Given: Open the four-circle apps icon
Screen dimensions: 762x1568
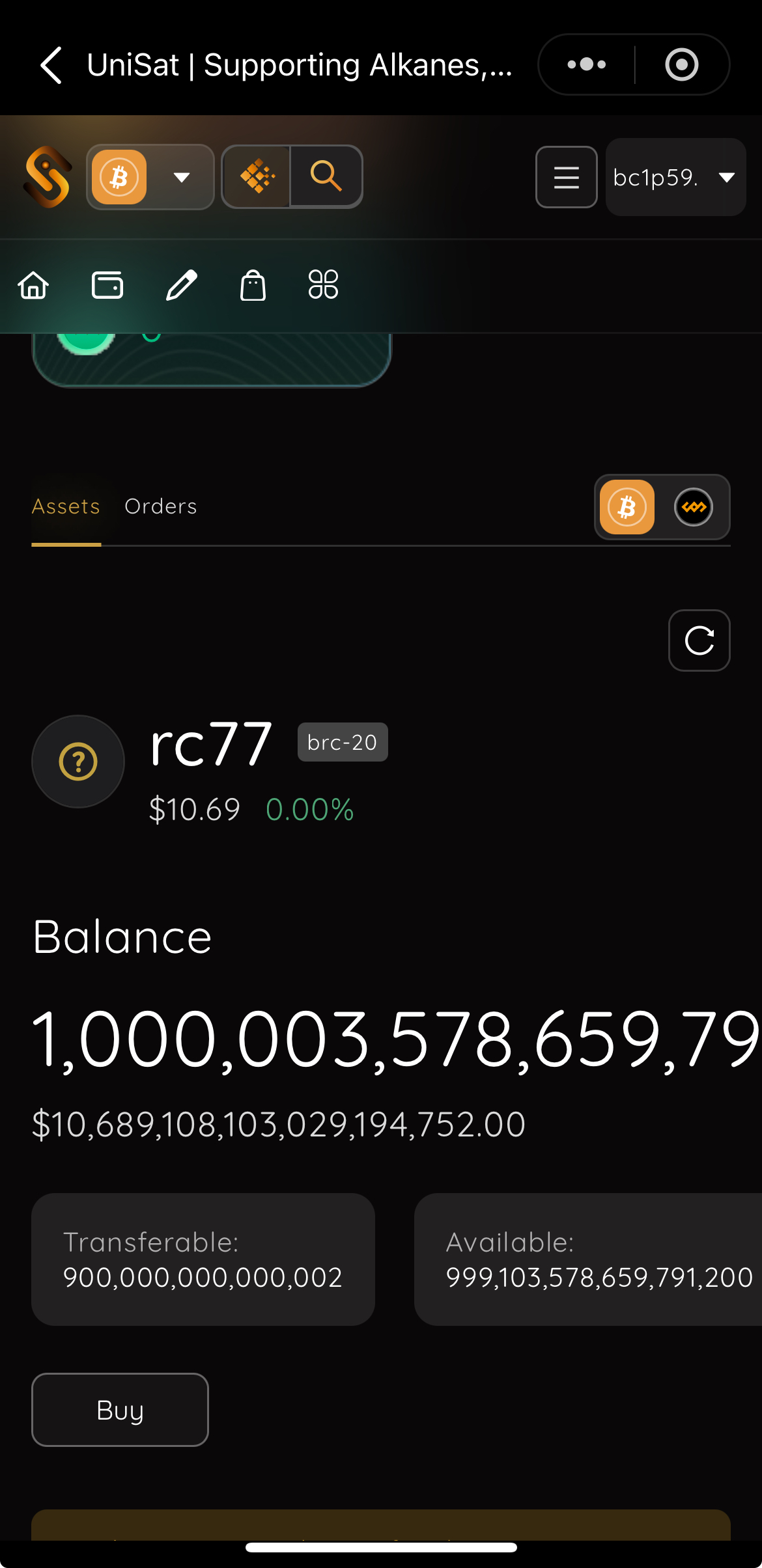Looking at the screenshot, I should tap(323, 285).
